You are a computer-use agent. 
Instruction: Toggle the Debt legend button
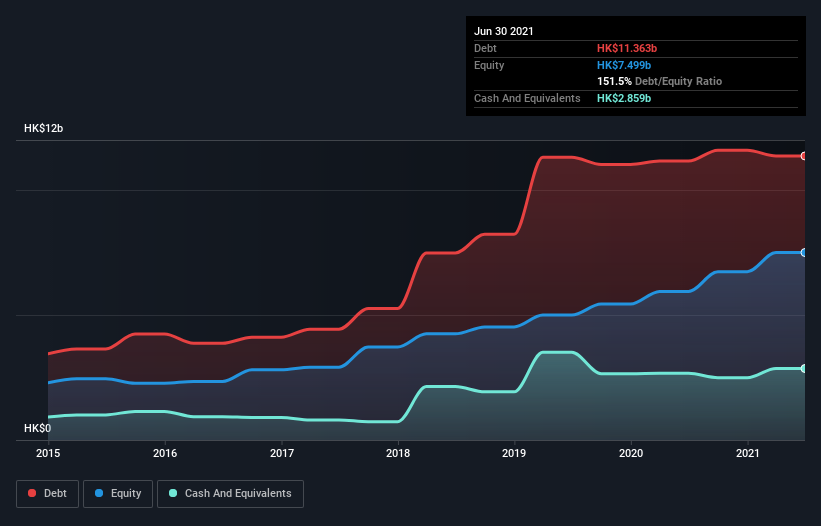point(47,494)
